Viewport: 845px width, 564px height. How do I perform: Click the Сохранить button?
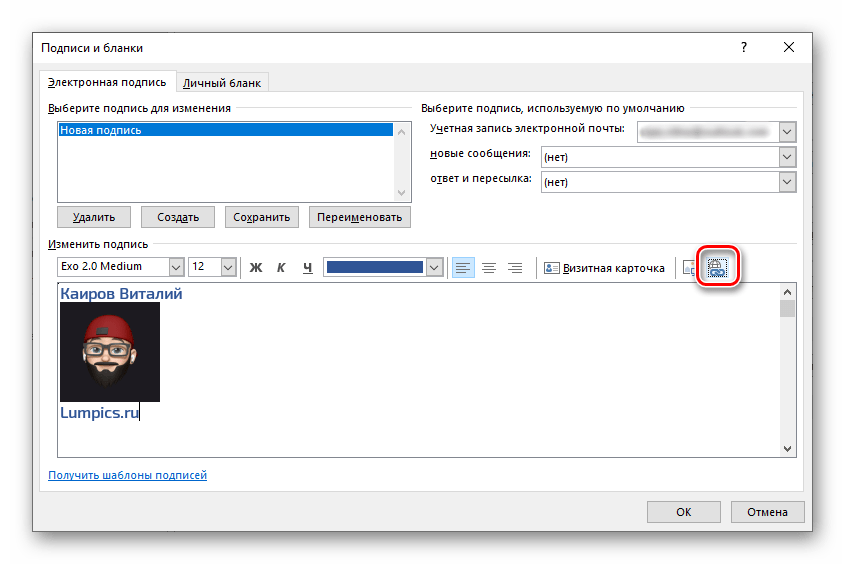point(261,217)
